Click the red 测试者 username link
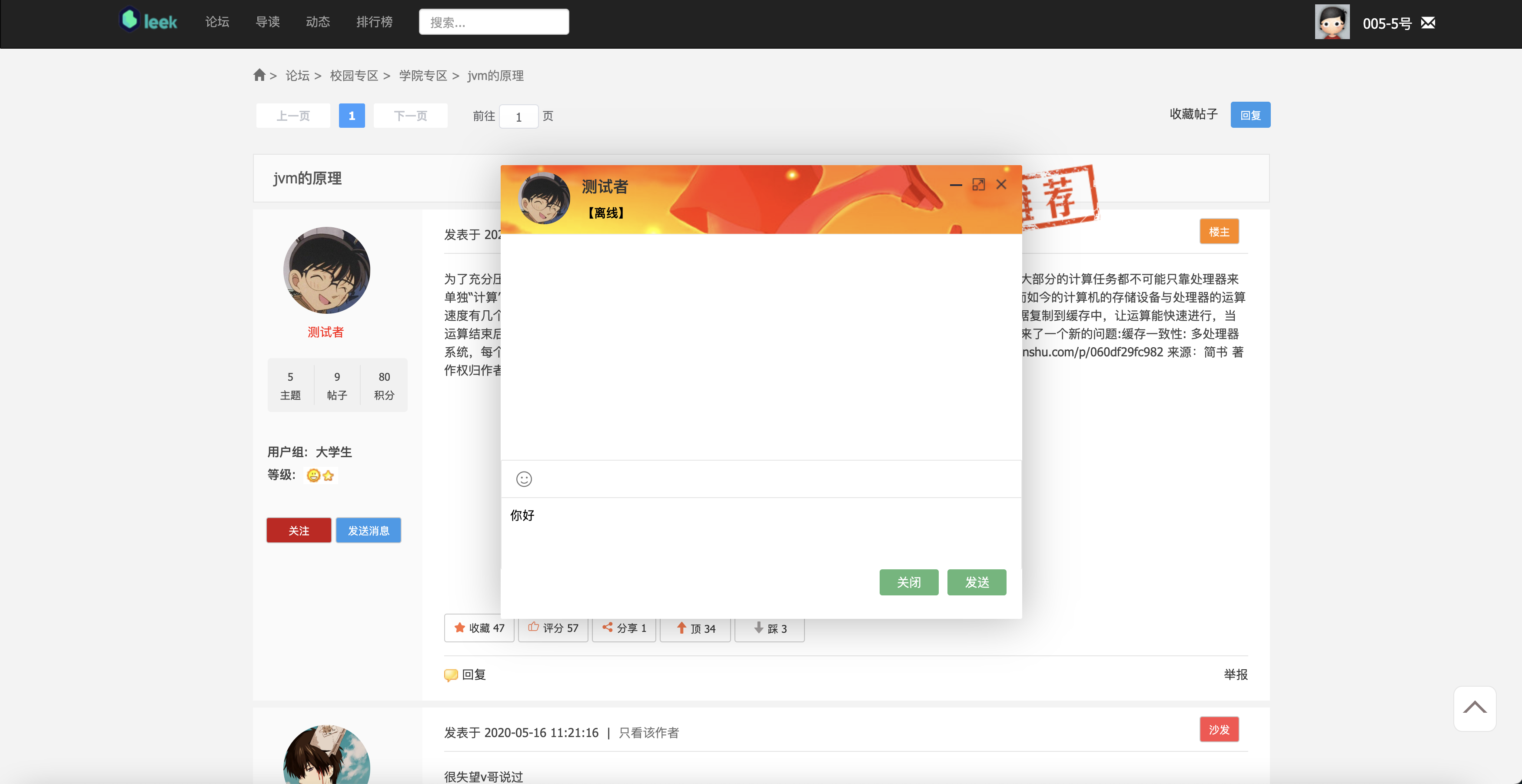 click(326, 332)
